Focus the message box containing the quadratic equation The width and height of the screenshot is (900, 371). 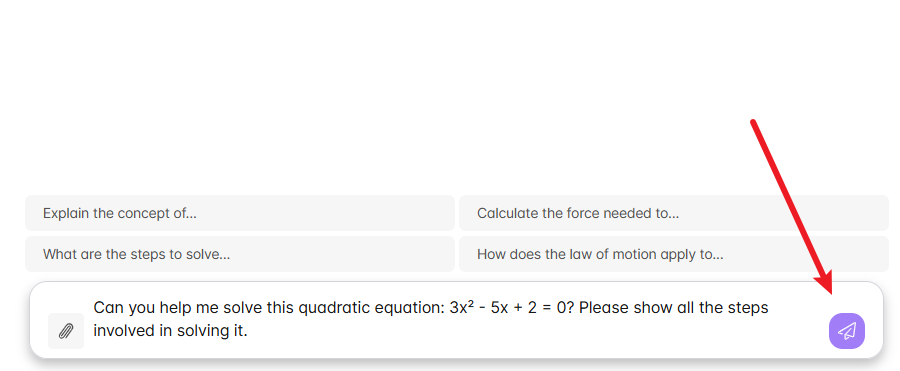click(456, 320)
